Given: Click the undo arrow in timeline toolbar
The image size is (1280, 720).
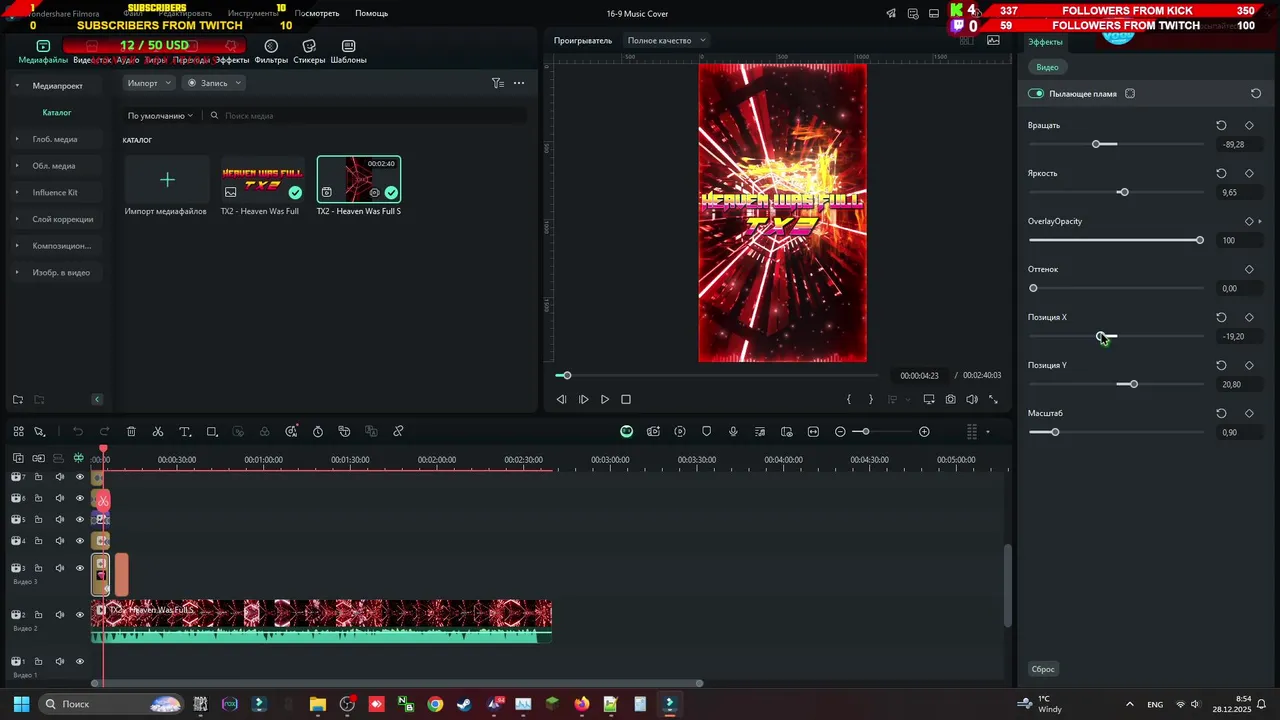Looking at the screenshot, I should tap(78, 431).
